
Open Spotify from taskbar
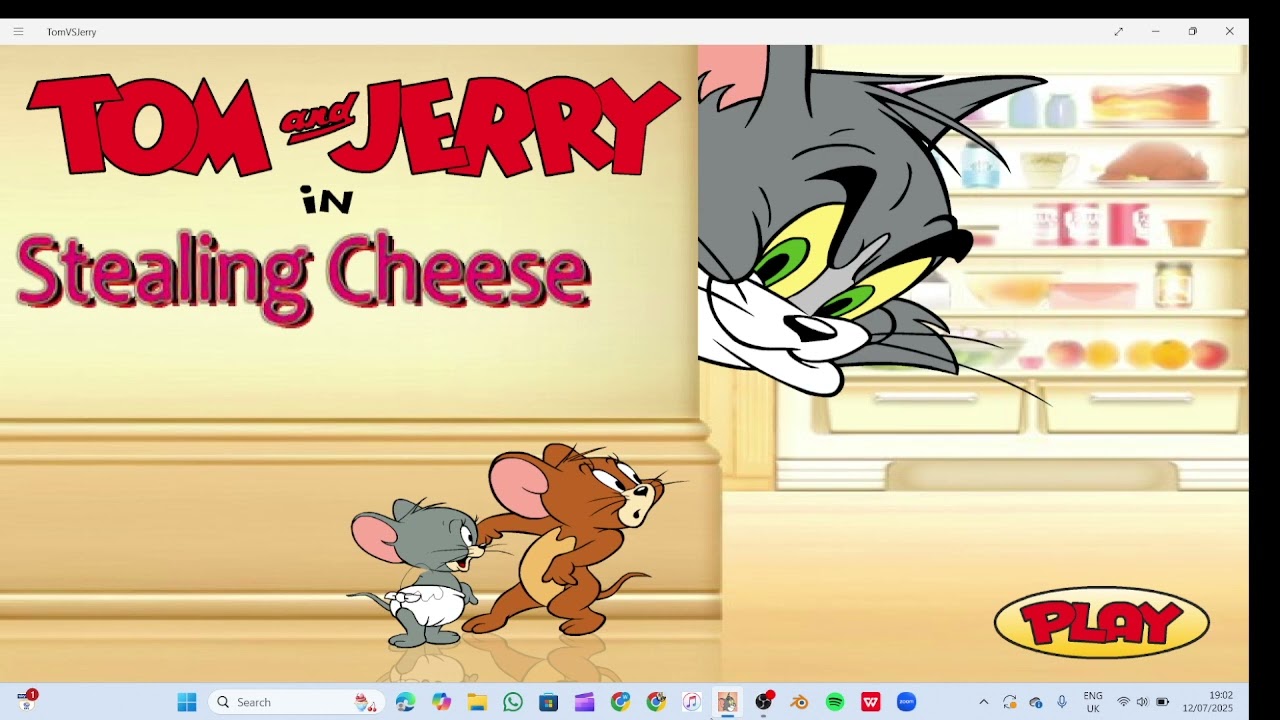click(x=835, y=702)
